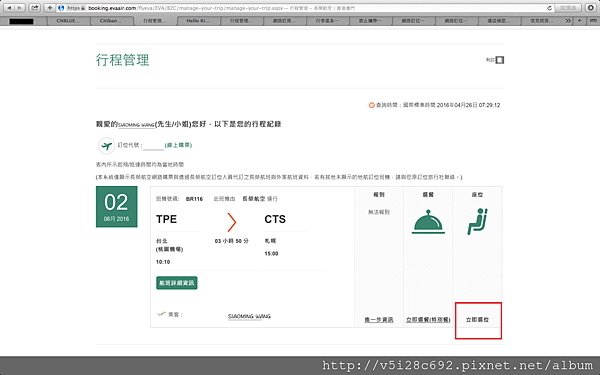This screenshot has width=600, height=375.
Task: Switch to the 常見問答 tab
Action: point(541,21)
